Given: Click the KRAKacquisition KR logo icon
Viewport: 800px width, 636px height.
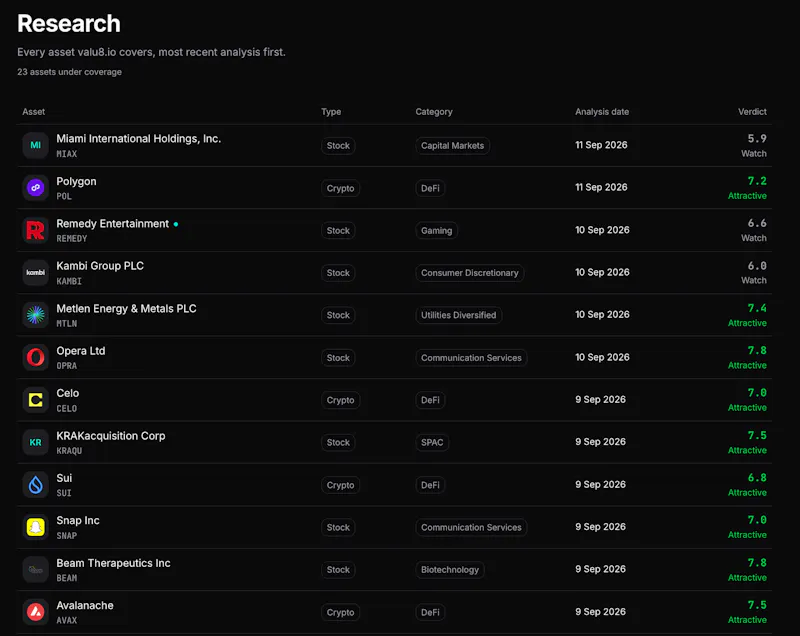Looking at the screenshot, I should (x=35, y=442).
